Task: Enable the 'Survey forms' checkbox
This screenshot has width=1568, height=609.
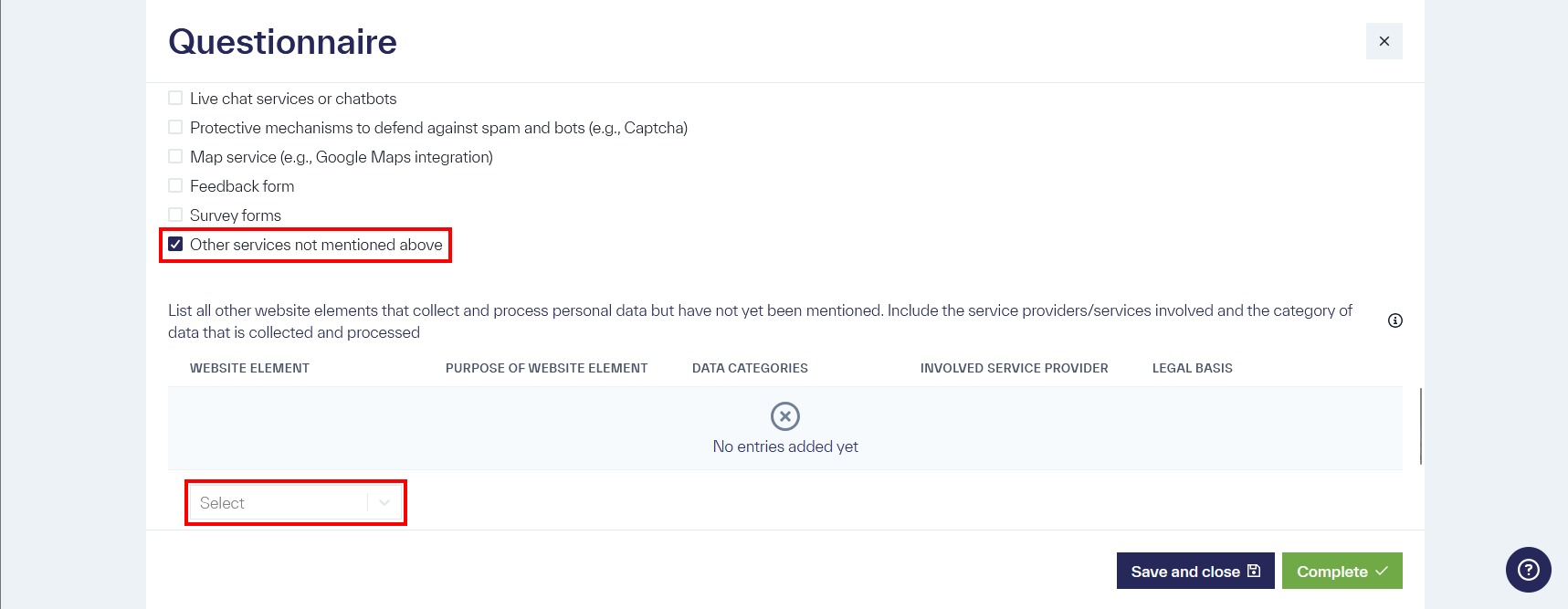Action: pos(174,215)
